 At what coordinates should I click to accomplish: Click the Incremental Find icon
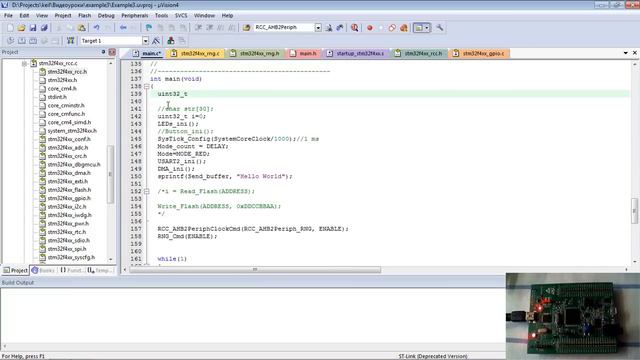(x=340, y=28)
